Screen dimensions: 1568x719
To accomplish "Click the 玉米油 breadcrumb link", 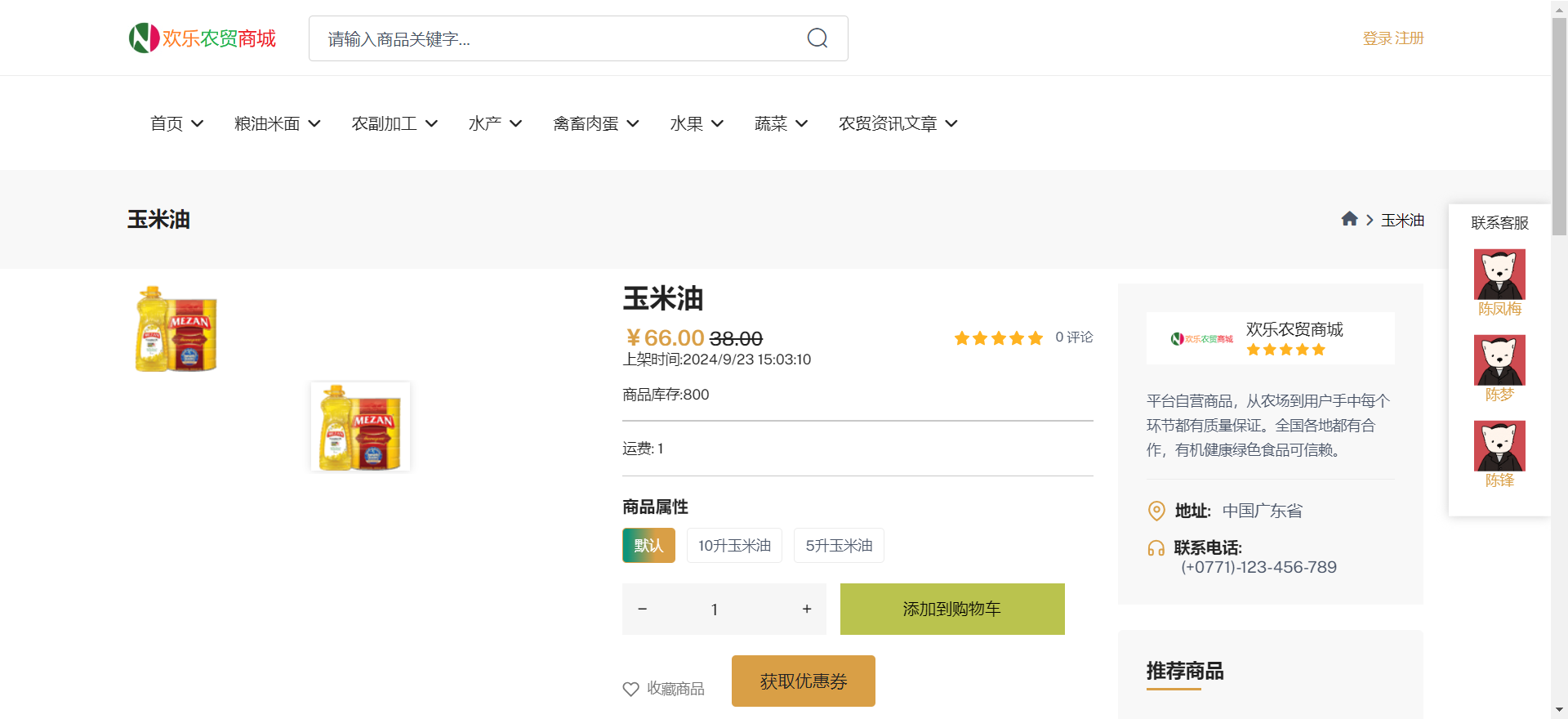I will [1402, 220].
